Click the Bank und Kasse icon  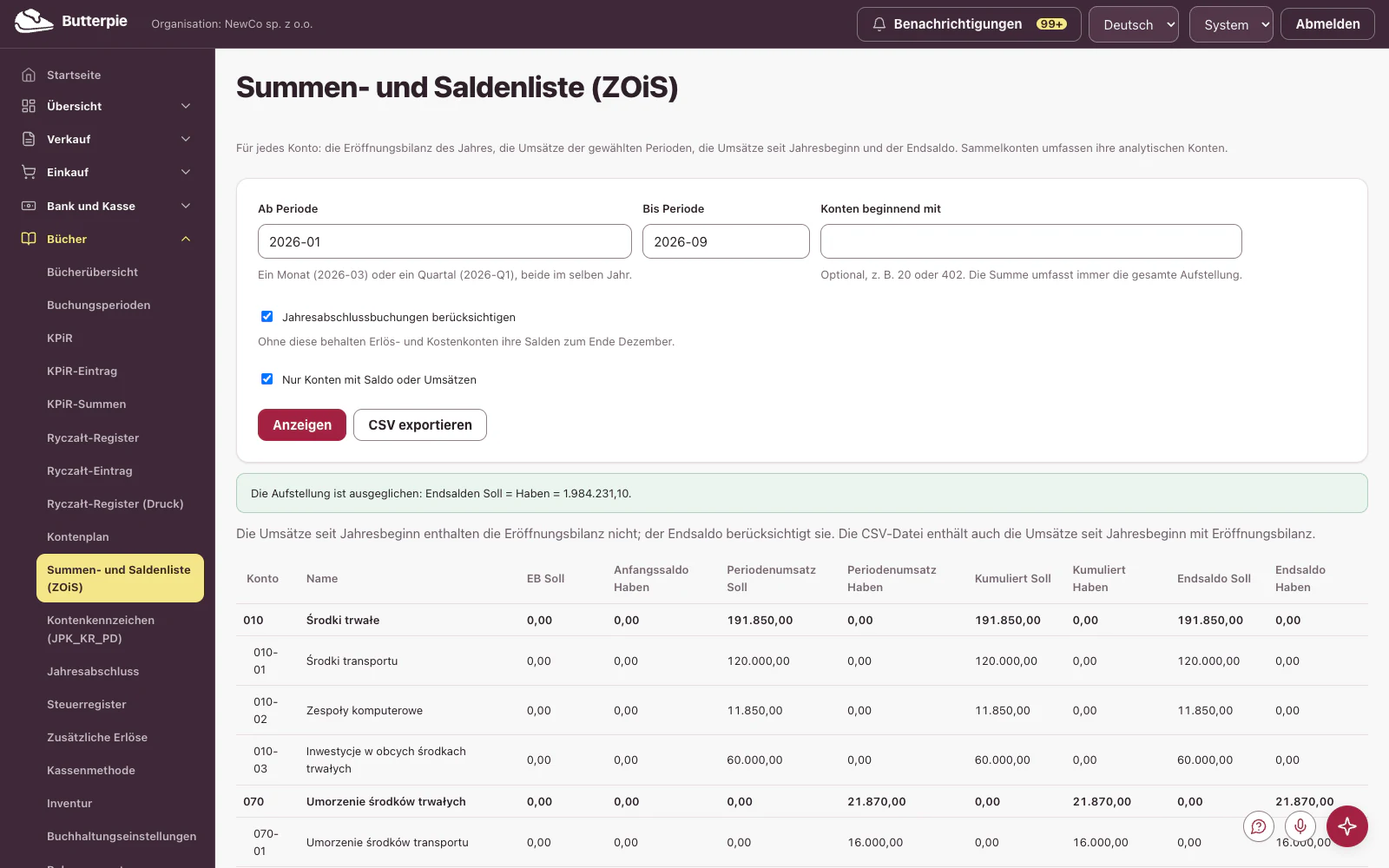(29, 206)
